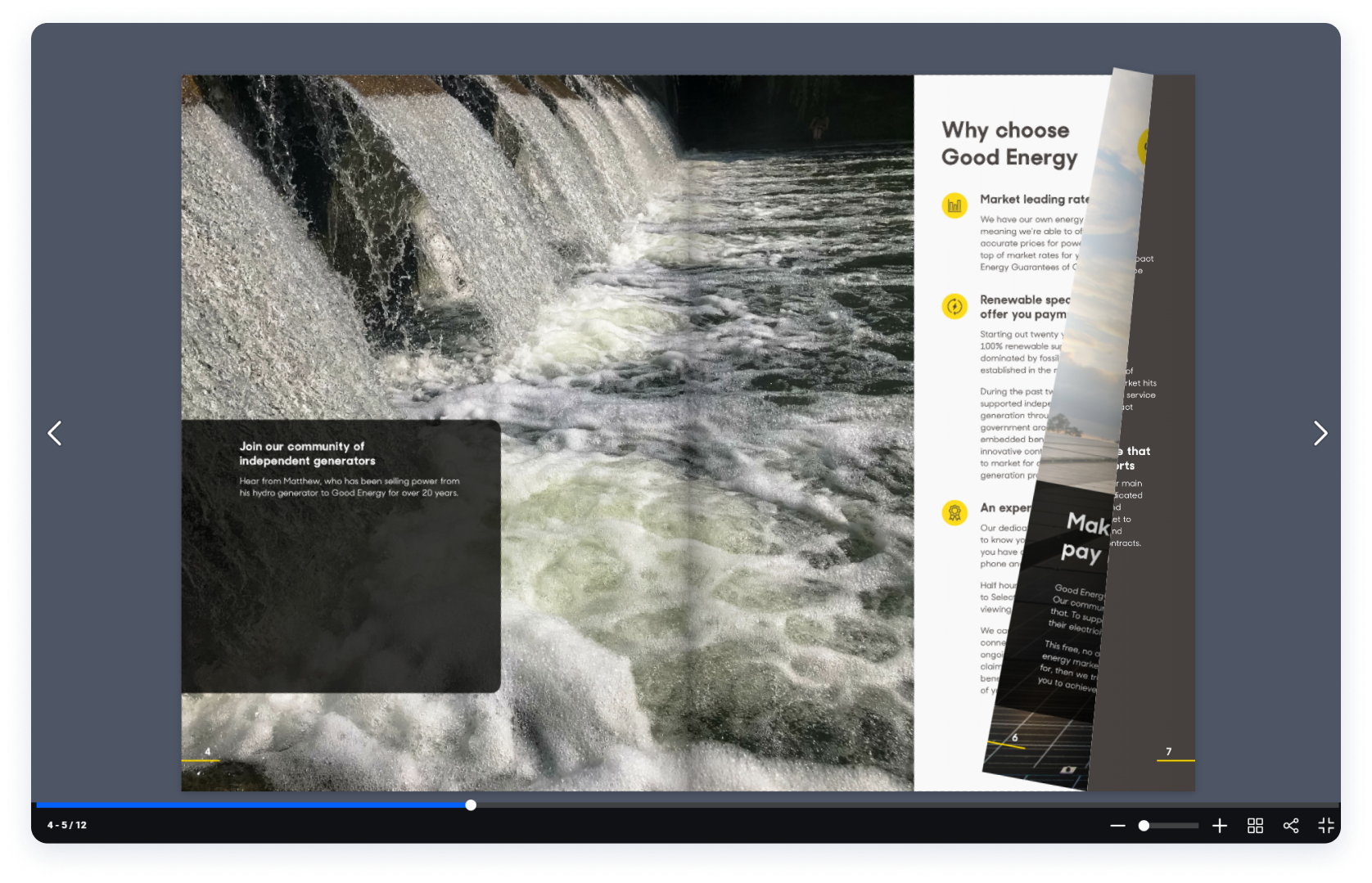Click page number 7 in the corner
Viewport: 1372px width, 883px height.
tap(1168, 751)
